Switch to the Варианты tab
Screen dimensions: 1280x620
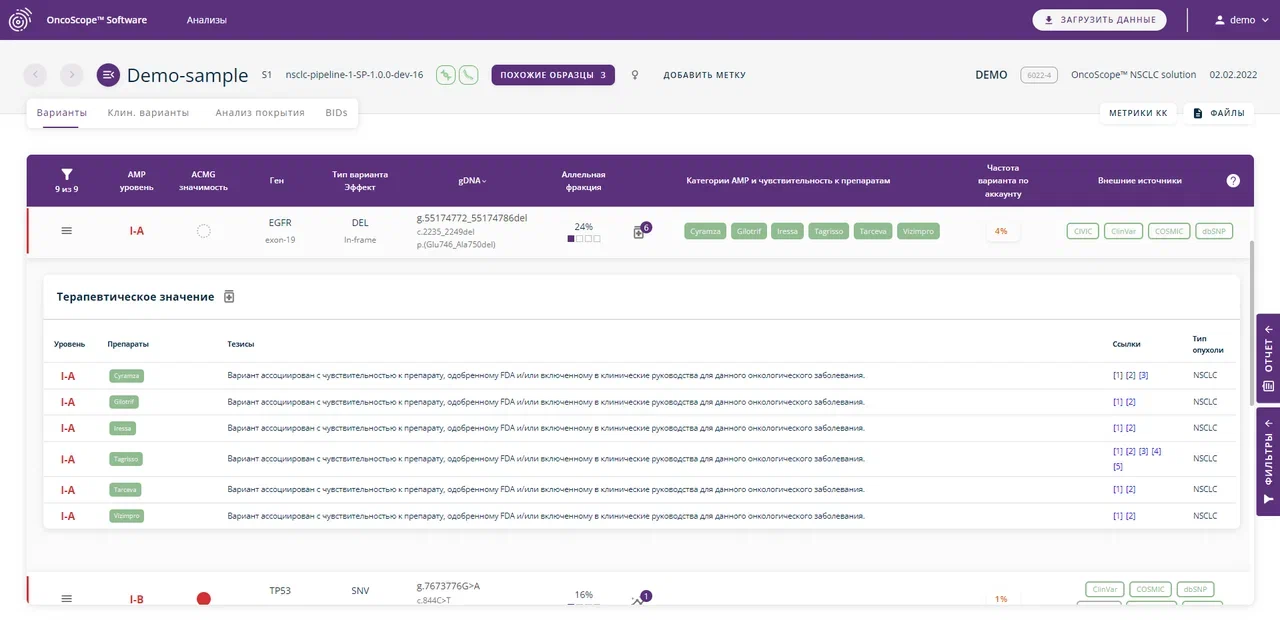pos(62,113)
